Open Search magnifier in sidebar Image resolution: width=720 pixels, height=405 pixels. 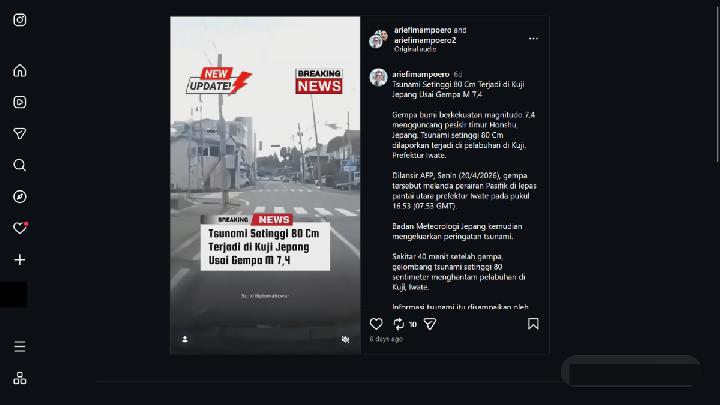click(x=20, y=165)
